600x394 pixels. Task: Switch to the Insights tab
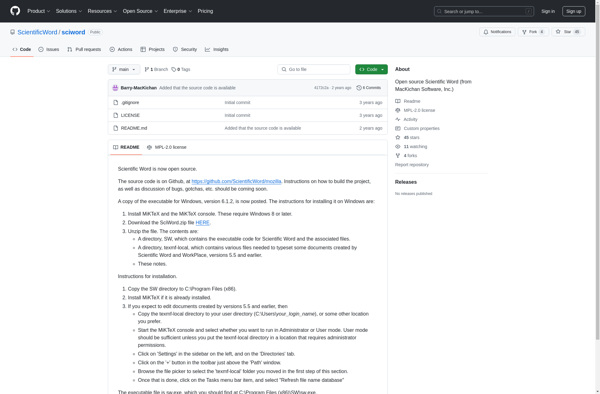click(217, 49)
